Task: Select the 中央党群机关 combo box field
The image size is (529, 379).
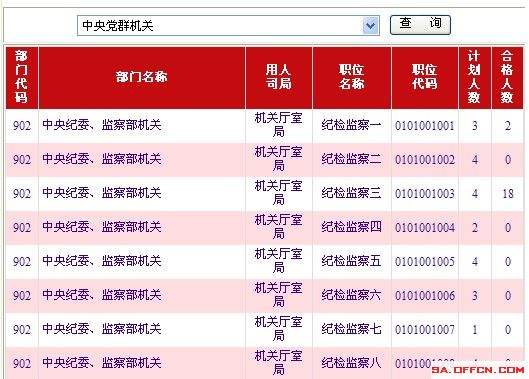Action: [x=228, y=26]
